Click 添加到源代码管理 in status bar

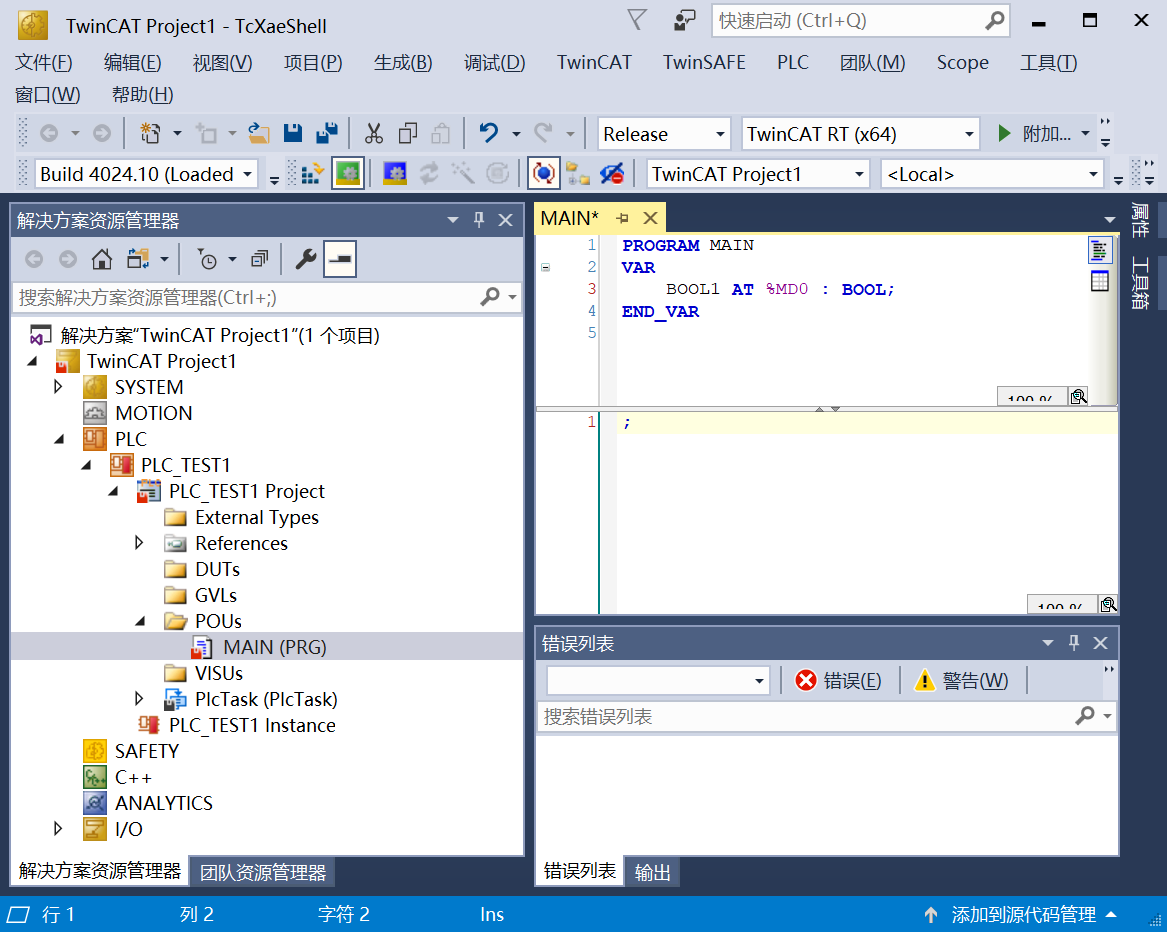coord(1023,914)
